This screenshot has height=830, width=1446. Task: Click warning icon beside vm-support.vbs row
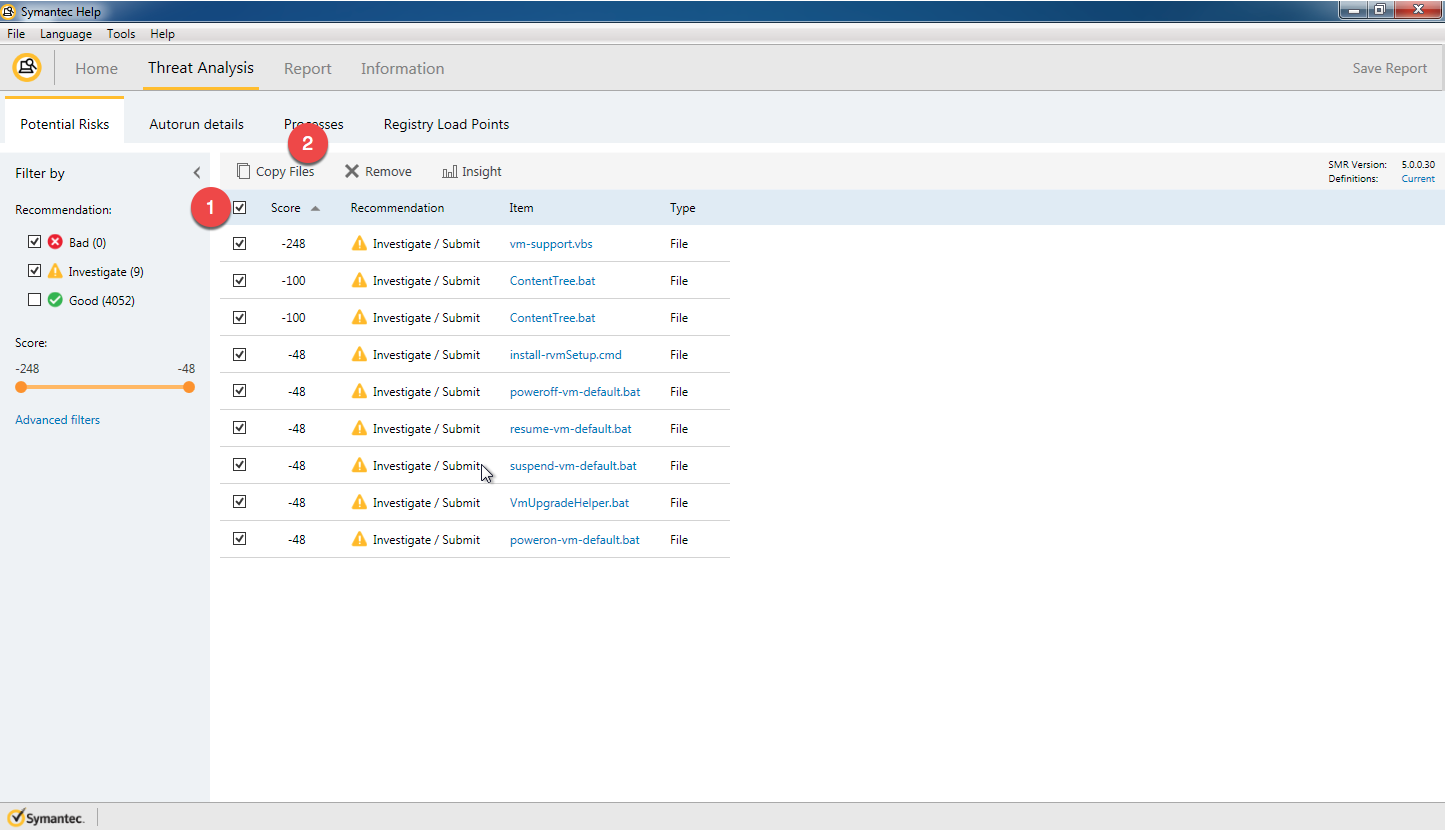[359, 244]
